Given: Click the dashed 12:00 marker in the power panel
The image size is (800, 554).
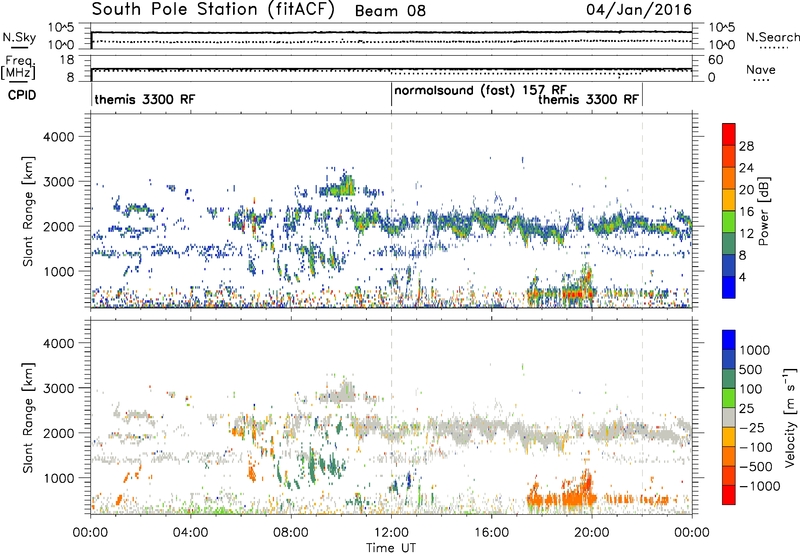Looking at the screenshot, I should point(391,211).
